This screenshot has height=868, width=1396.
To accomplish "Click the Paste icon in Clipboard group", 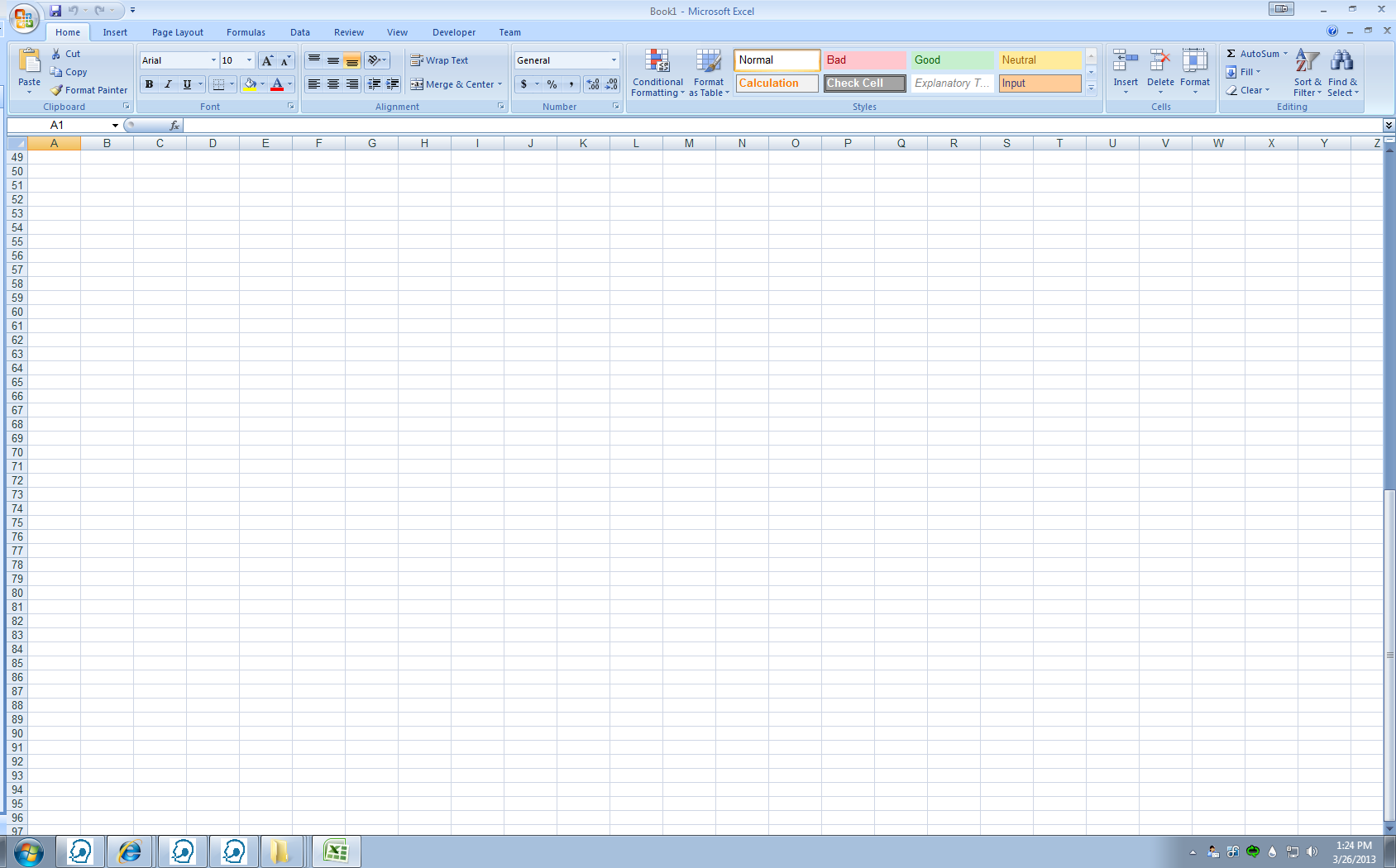I will coord(29,62).
